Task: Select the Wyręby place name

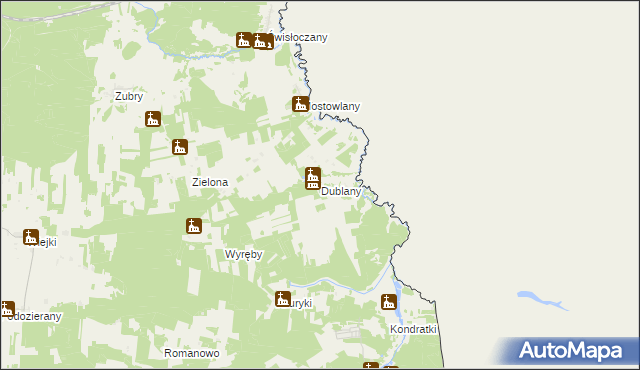Action: pos(243,255)
